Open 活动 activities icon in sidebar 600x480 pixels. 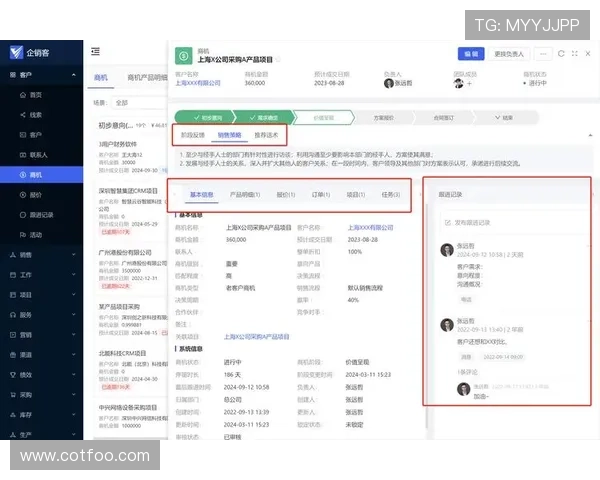tap(23, 235)
